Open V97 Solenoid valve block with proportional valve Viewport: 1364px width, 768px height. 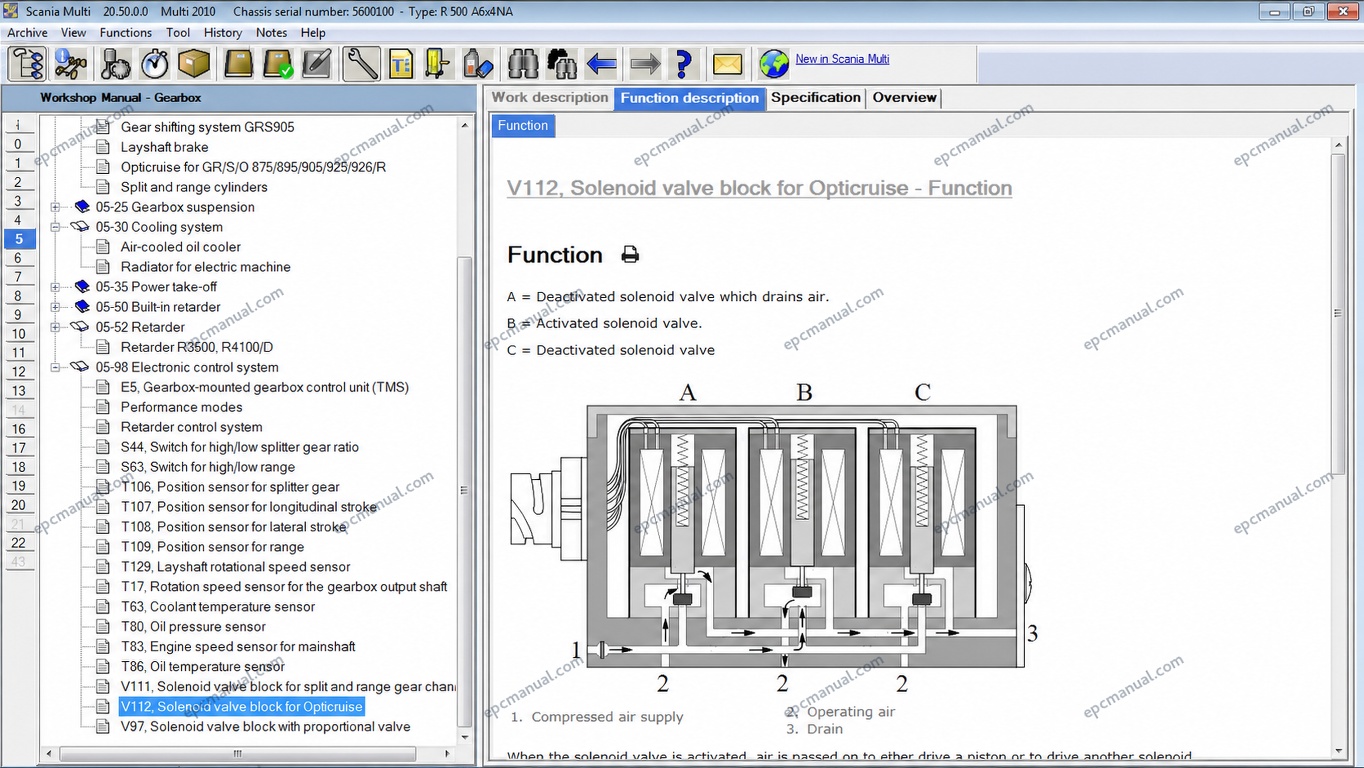click(265, 727)
